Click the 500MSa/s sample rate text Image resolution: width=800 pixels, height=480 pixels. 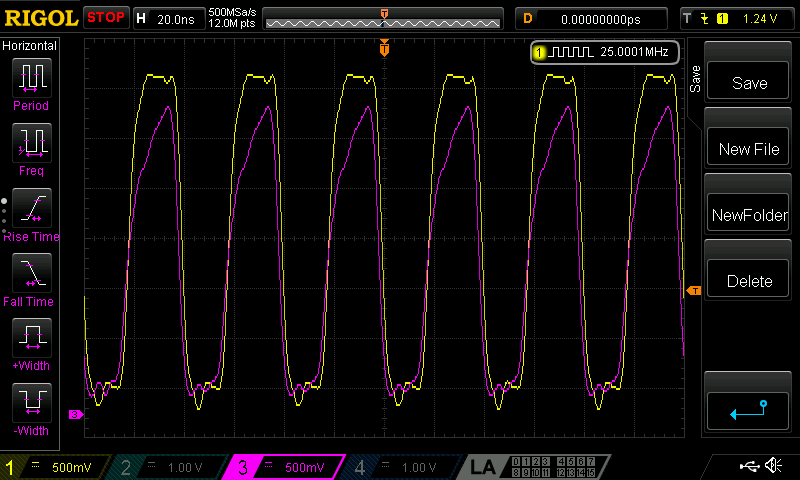click(x=232, y=12)
